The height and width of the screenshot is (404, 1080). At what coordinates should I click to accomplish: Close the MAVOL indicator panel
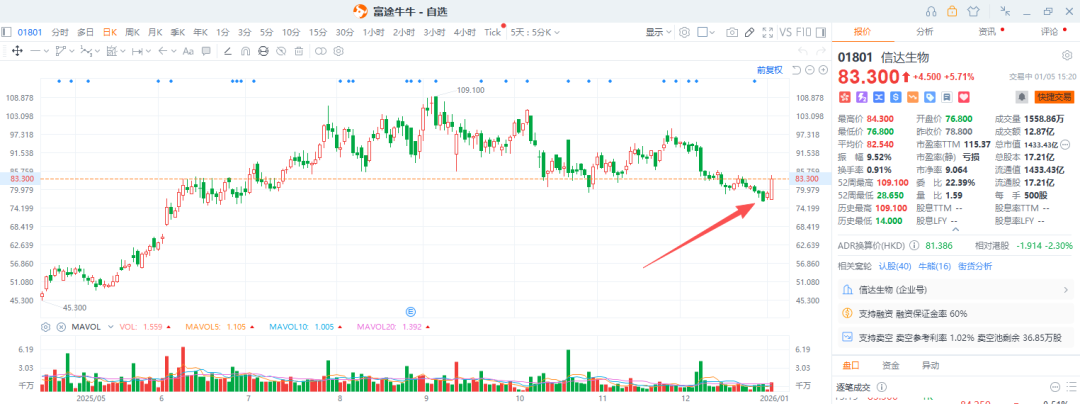[61, 327]
